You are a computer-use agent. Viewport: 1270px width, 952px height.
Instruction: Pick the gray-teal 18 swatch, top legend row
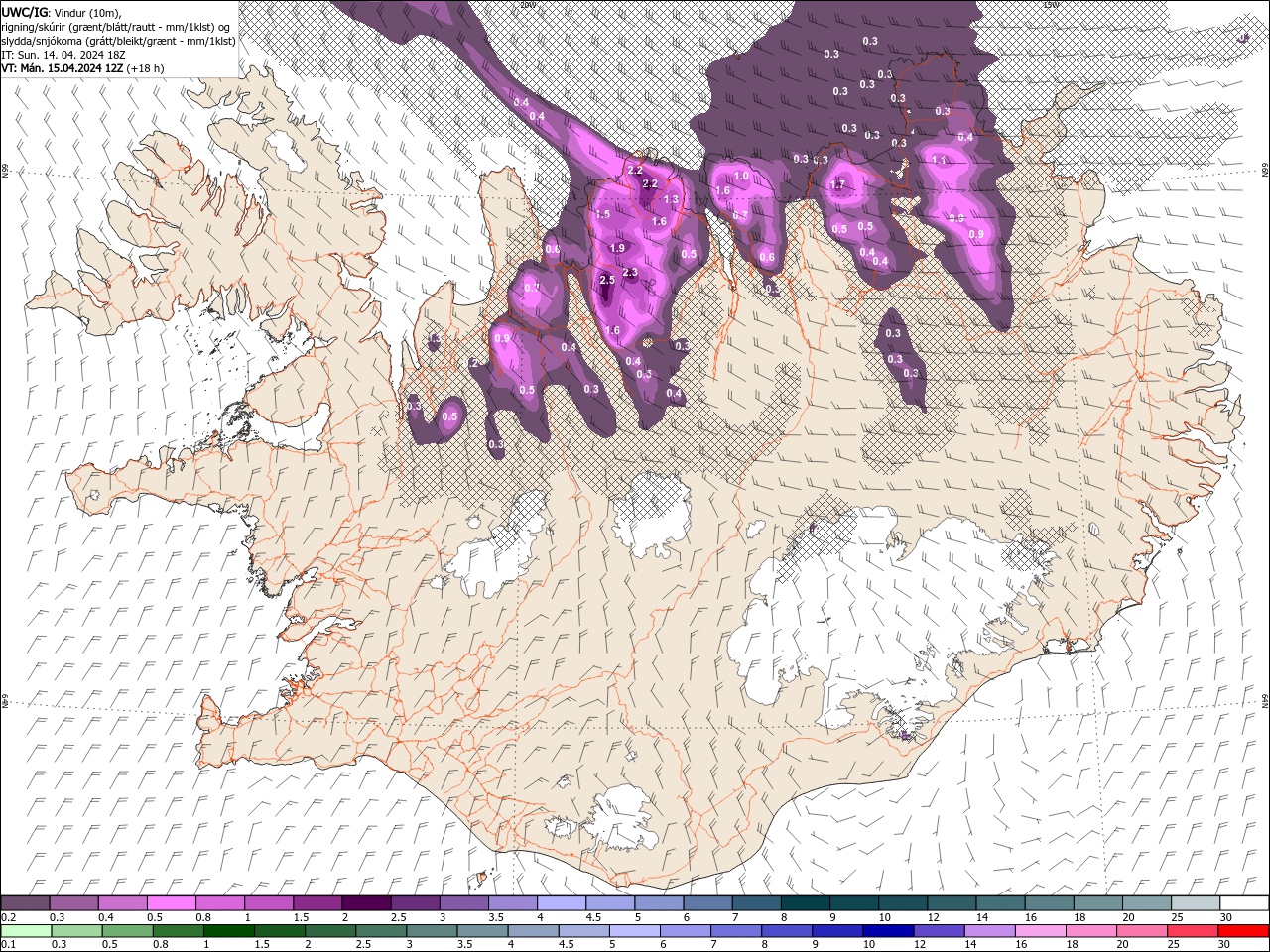pos(1098,902)
